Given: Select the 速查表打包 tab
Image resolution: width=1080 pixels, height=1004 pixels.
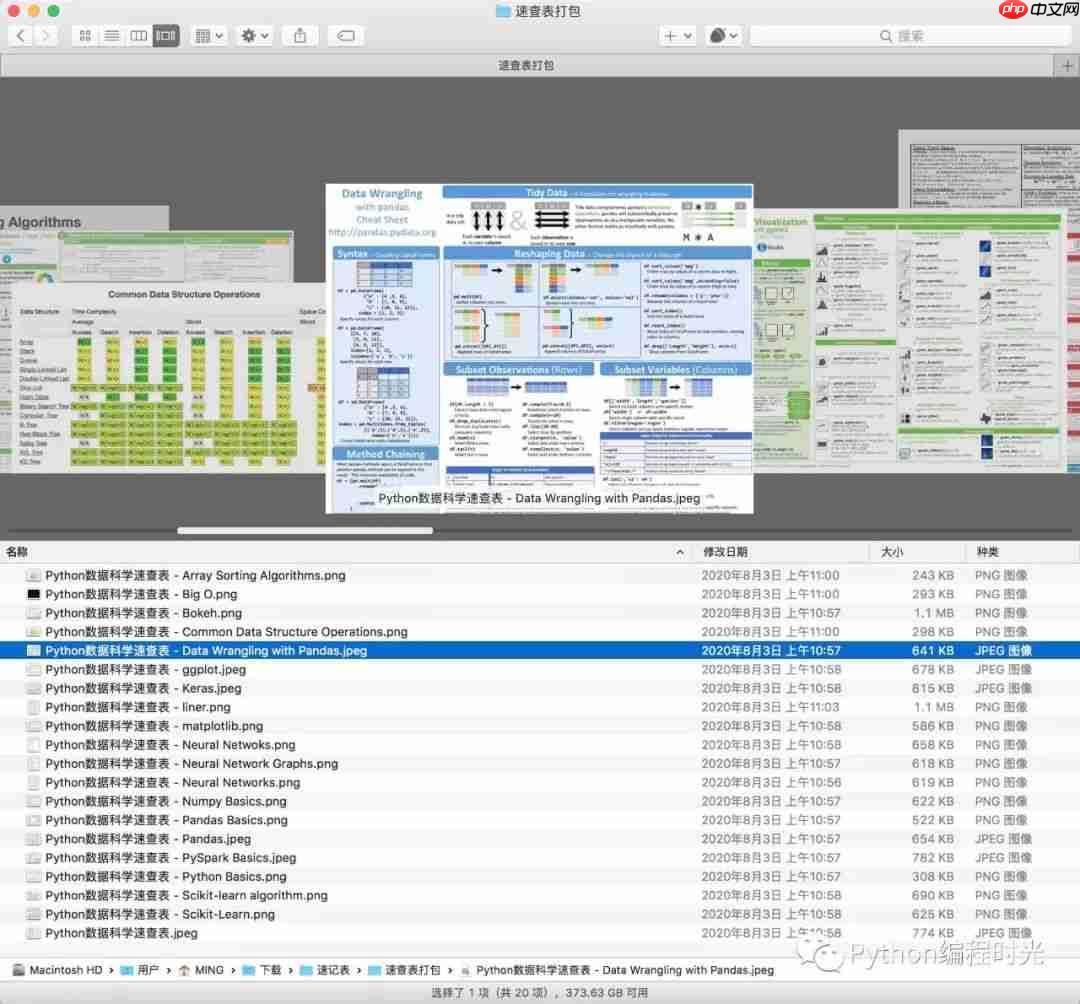Looking at the screenshot, I should [x=527, y=65].
